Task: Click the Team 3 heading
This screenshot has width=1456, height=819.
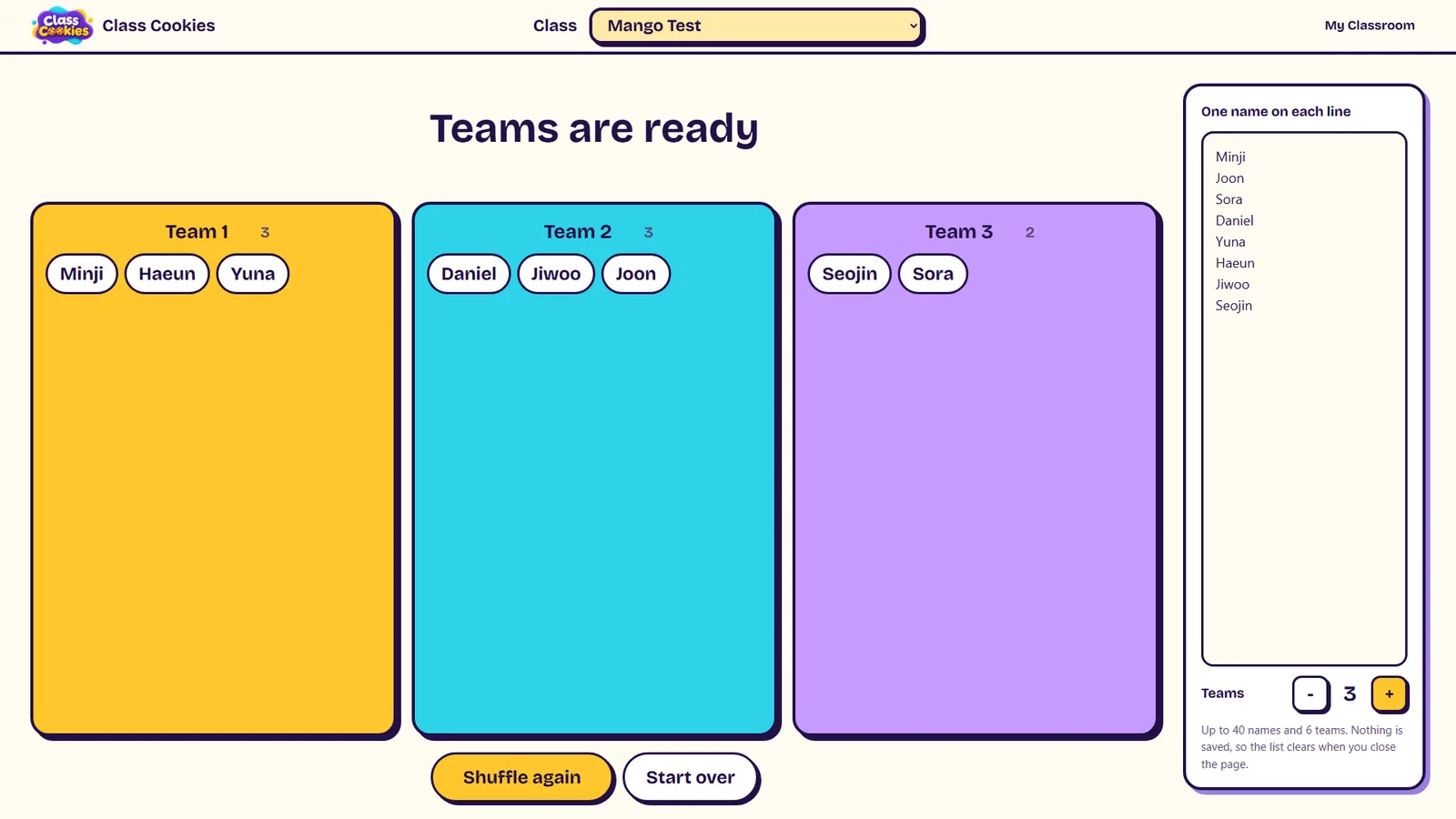Action: (x=959, y=232)
